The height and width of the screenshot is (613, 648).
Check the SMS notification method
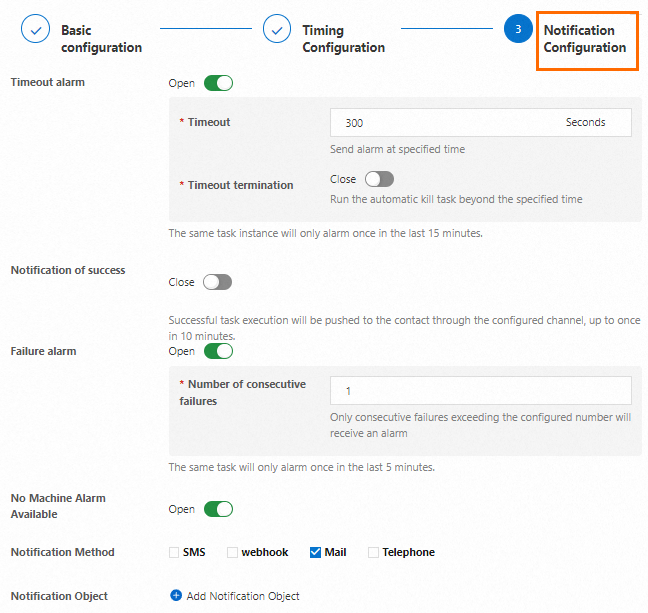pyautogui.click(x=175, y=552)
